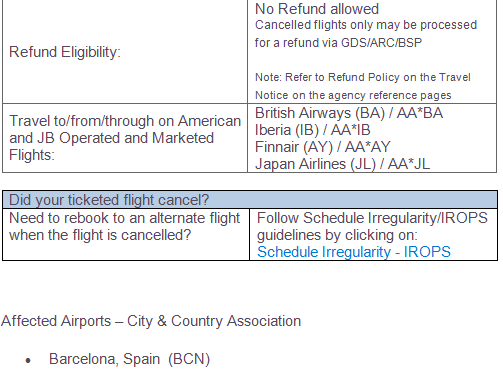Click the 'Need to rebook to an alternate flight' text

[124, 218]
